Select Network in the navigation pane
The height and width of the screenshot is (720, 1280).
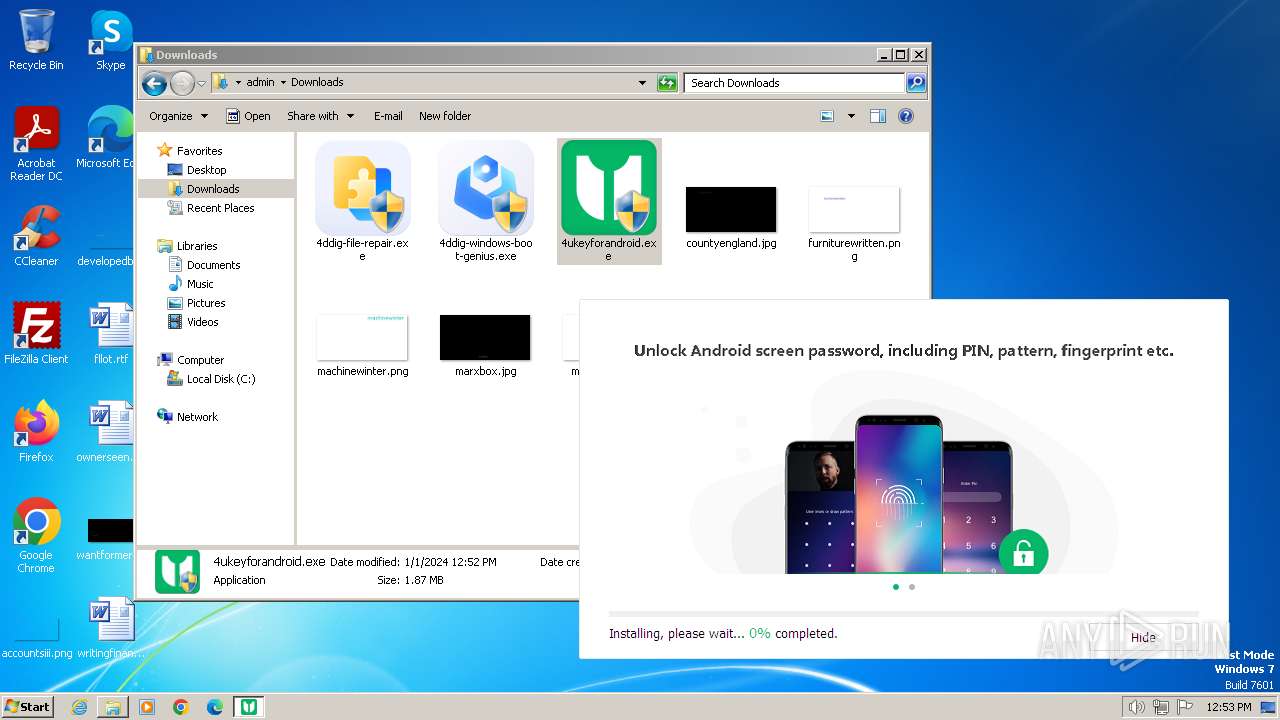tap(197, 417)
